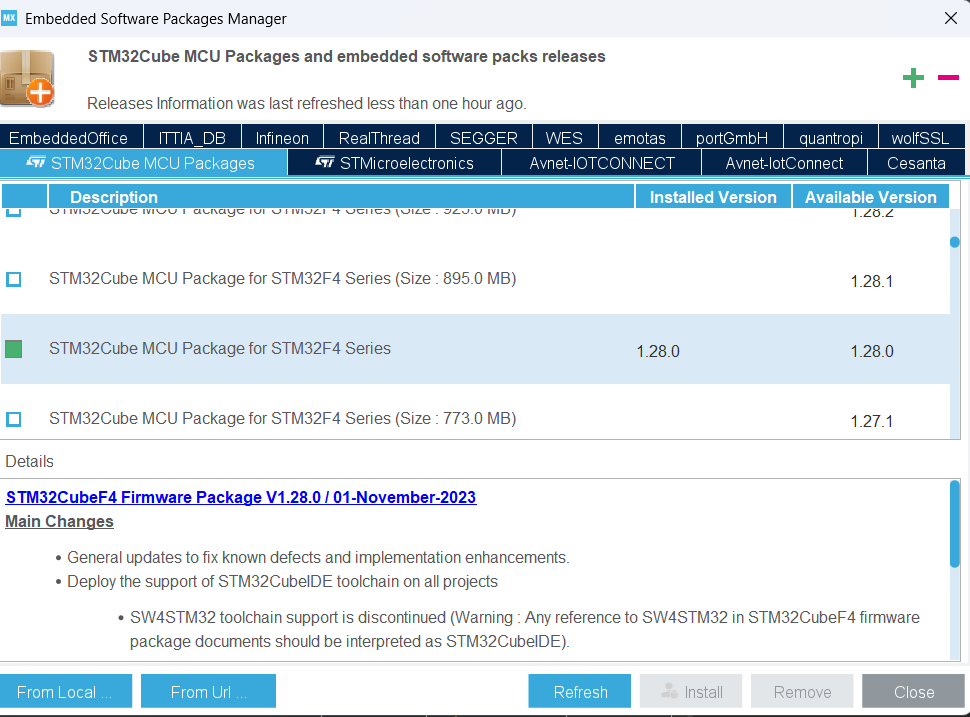Open the portGmbH tab
The image size is (970, 717).
pyautogui.click(x=732, y=137)
